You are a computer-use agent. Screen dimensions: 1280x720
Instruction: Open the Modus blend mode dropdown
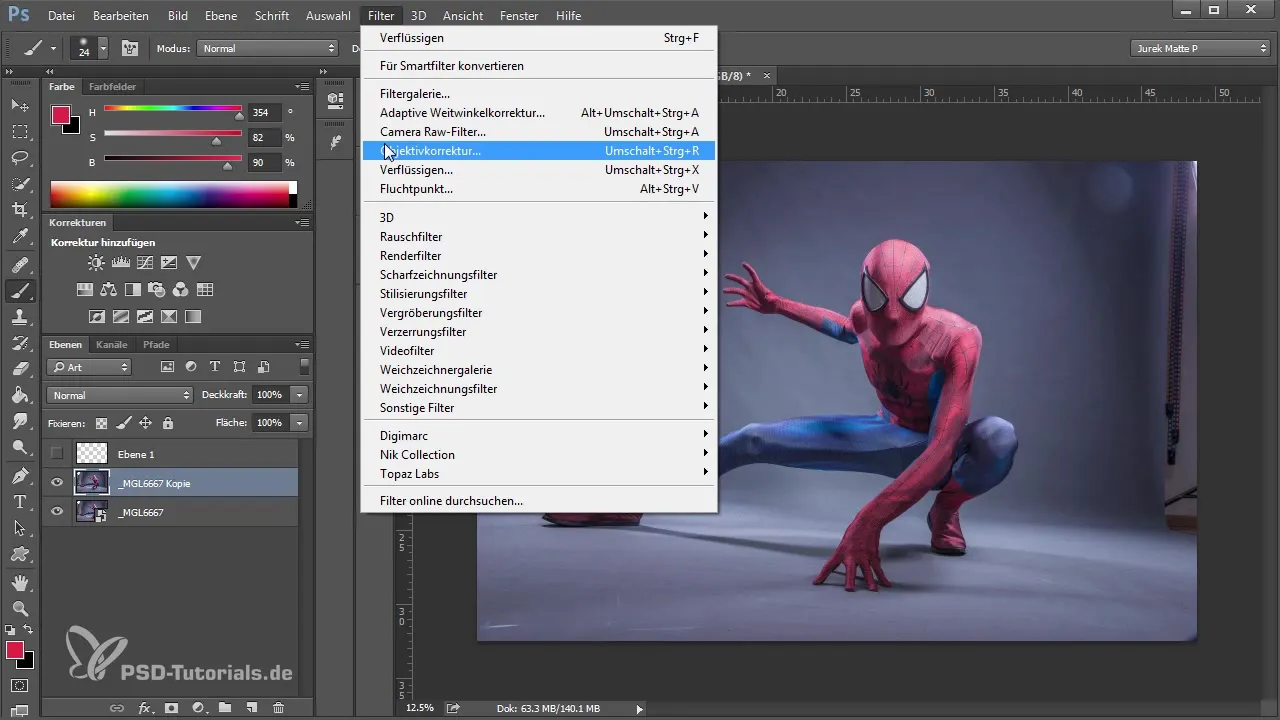coord(268,48)
